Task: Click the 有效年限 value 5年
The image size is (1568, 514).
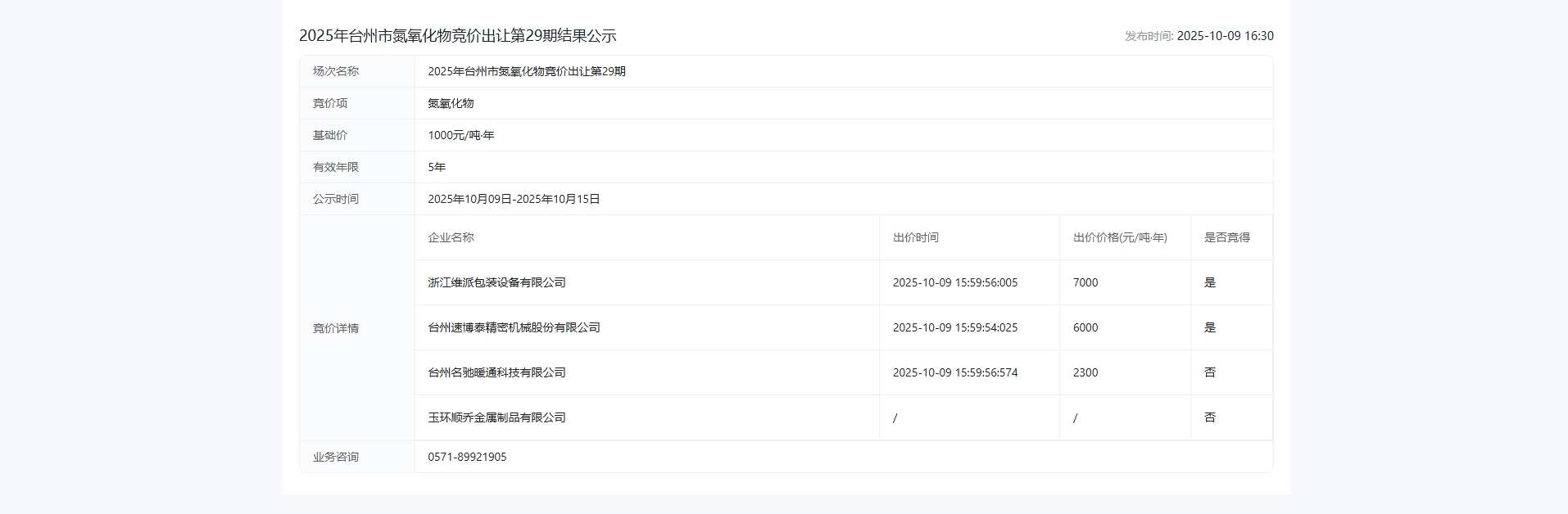Action: click(437, 167)
